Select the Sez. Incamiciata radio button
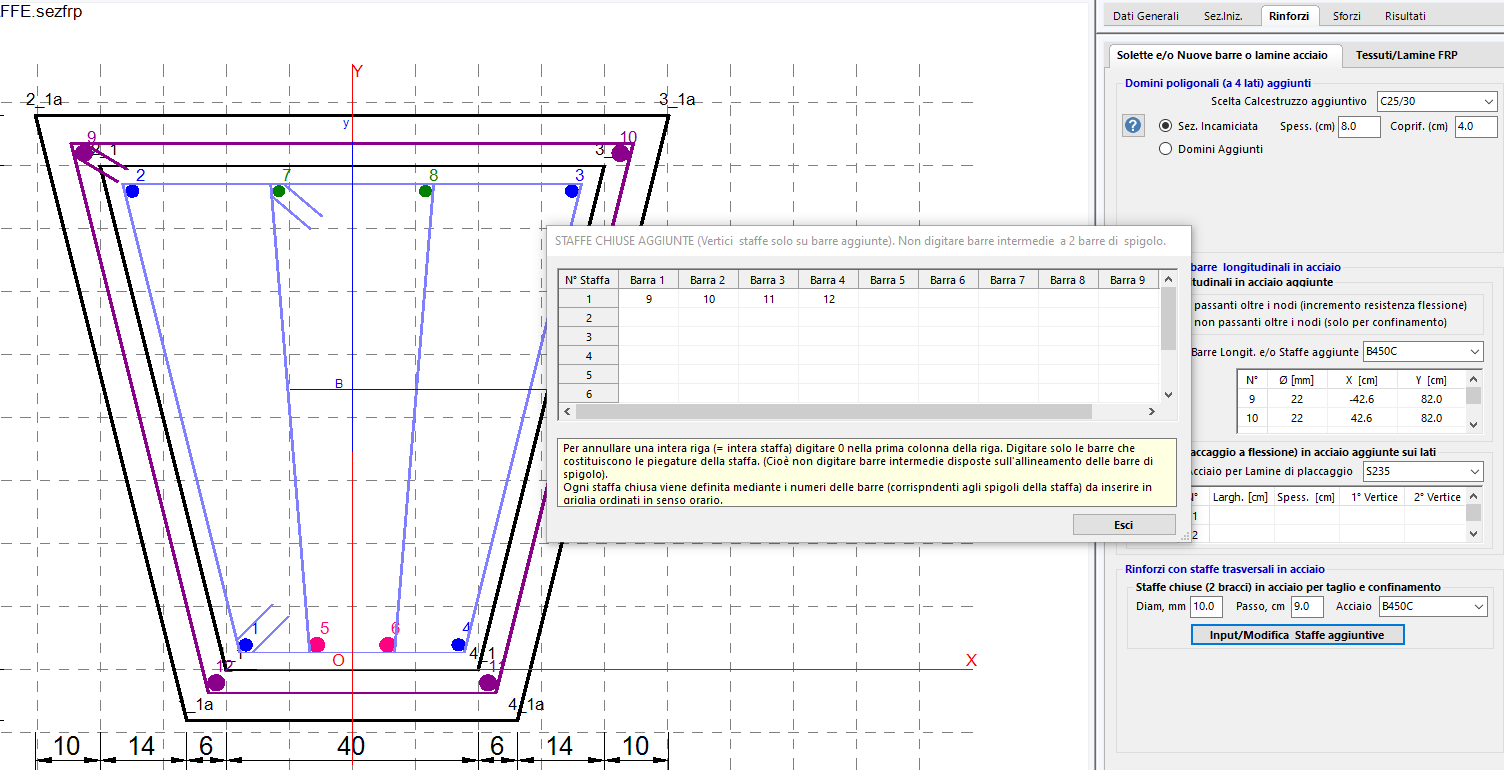 [1165, 126]
